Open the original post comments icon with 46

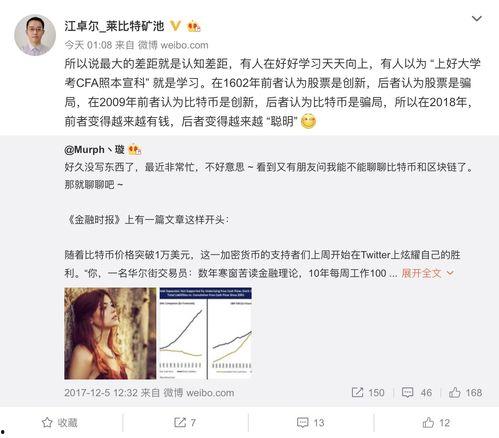417,392
